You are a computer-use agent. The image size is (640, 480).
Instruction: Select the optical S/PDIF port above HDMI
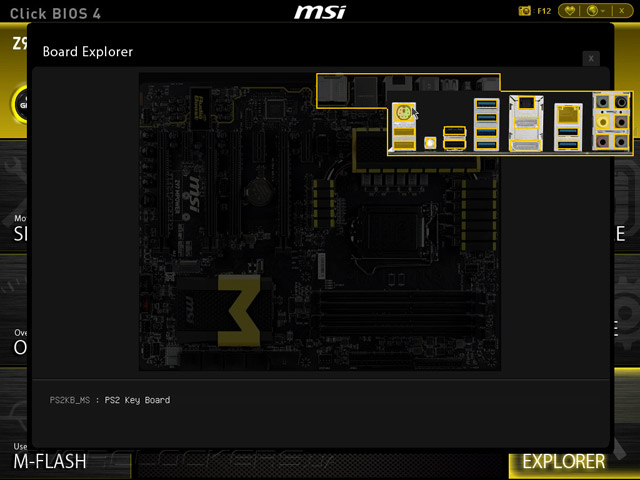tap(526, 102)
